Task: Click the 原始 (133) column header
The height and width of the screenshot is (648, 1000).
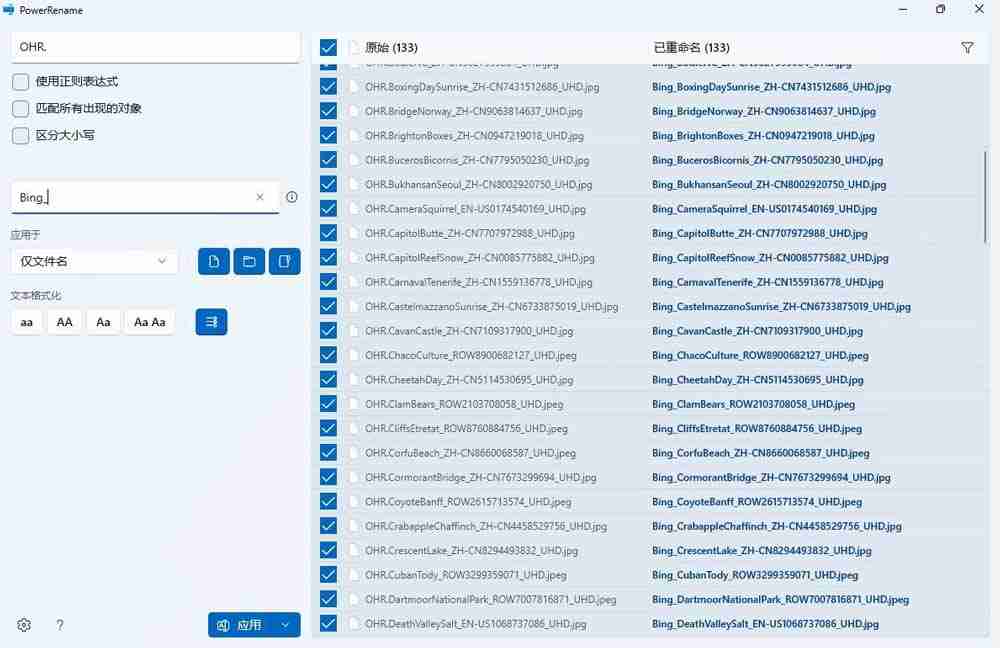Action: (391, 48)
